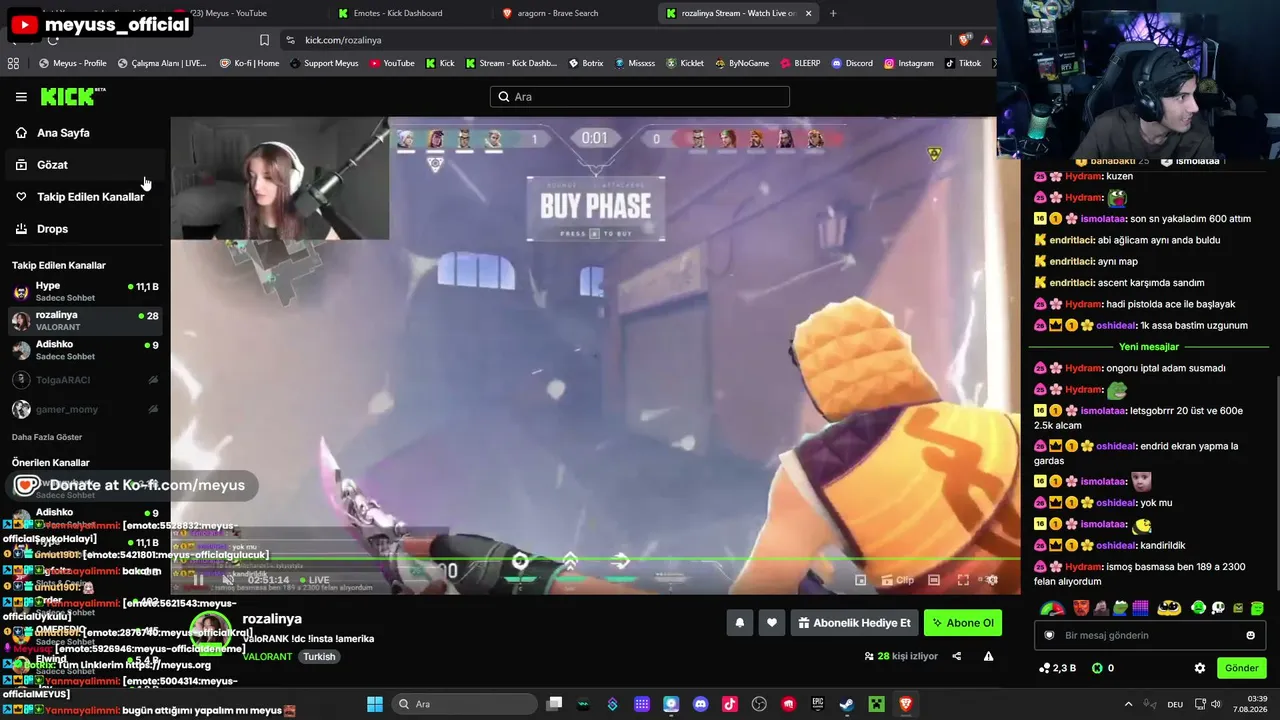
Task: Select rozalinya in followed channels list
Action: pos(84,320)
